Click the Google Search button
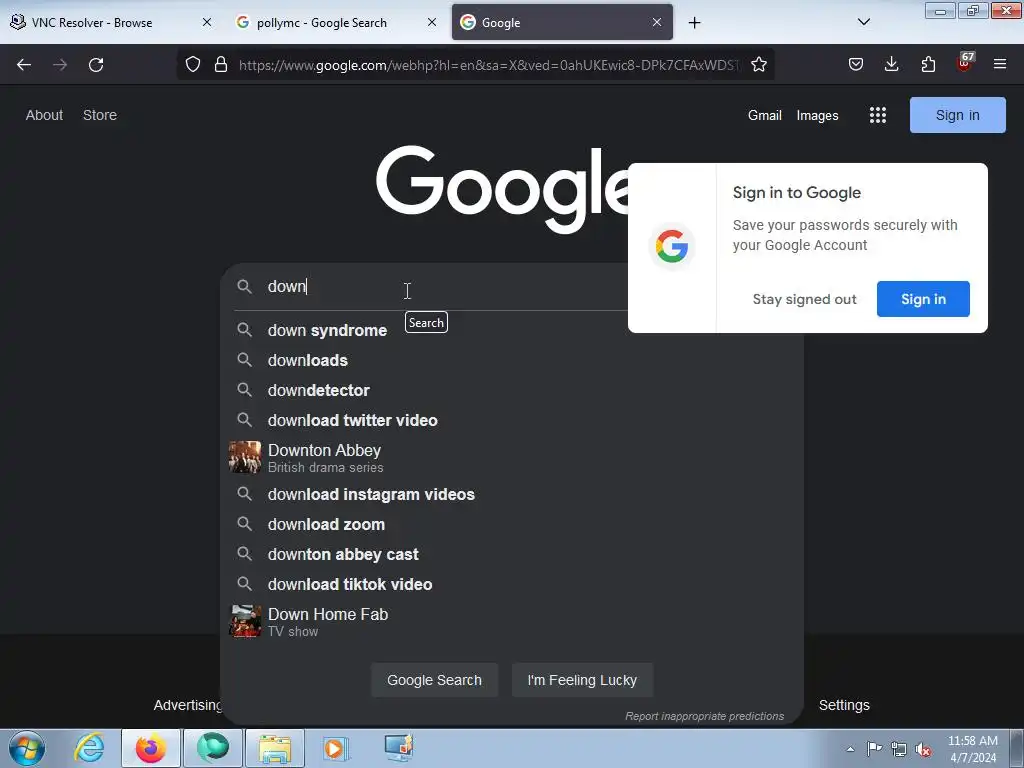 point(434,680)
